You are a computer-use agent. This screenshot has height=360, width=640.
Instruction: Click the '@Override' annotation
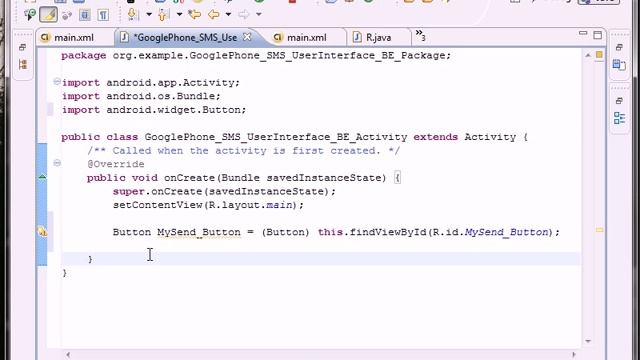point(116,164)
